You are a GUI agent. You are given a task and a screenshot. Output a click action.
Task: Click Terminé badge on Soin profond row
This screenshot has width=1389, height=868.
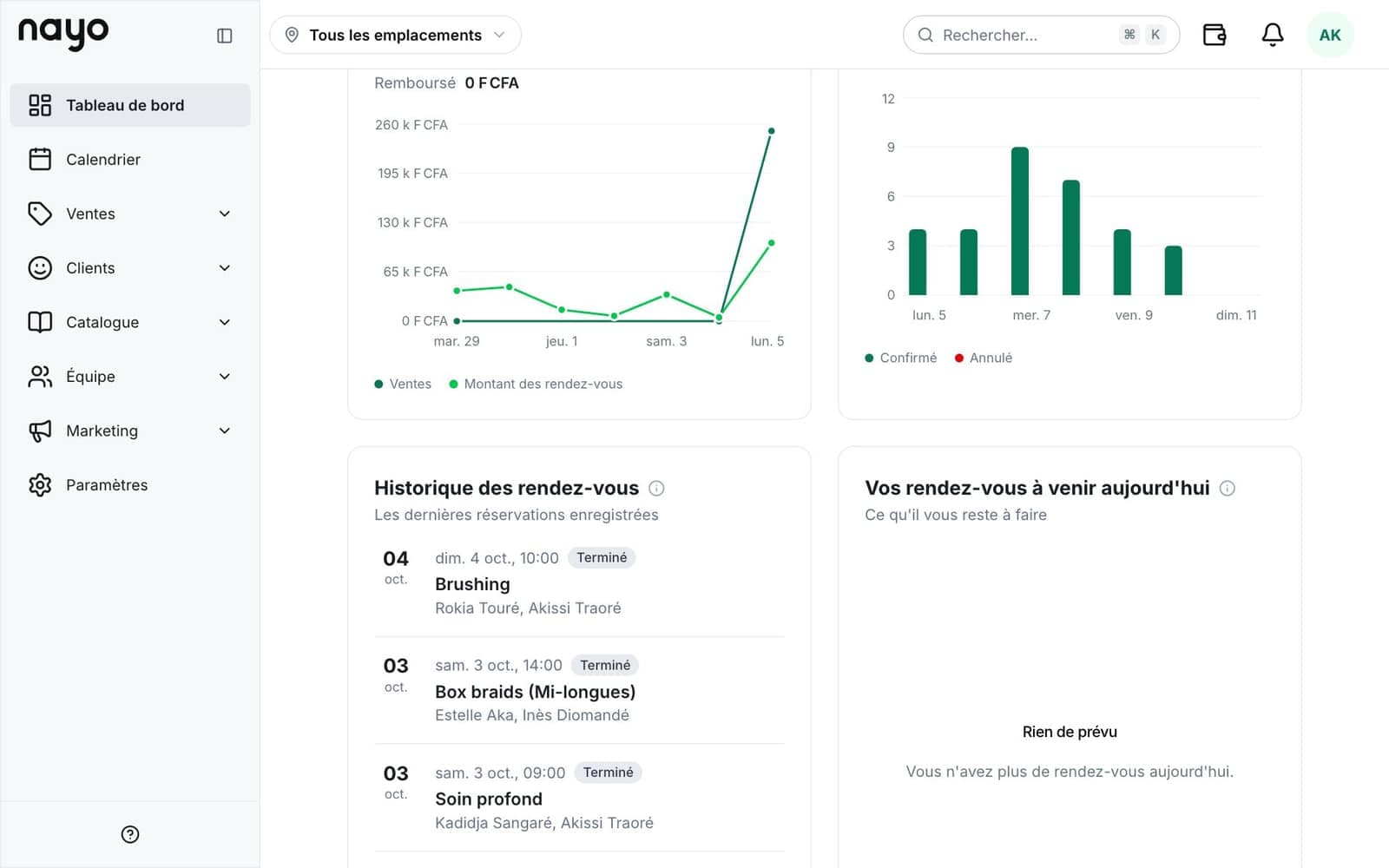[608, 773]
